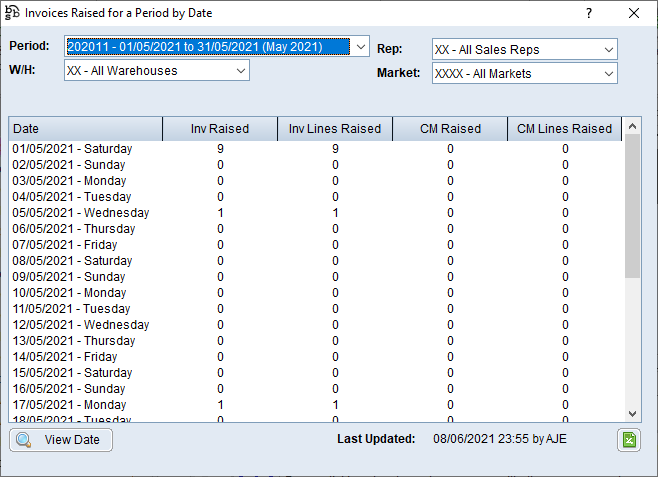The width and height of the screenshot is (658, 477).
Task: Click the application icon in title bar
Action: click(12, 13)
